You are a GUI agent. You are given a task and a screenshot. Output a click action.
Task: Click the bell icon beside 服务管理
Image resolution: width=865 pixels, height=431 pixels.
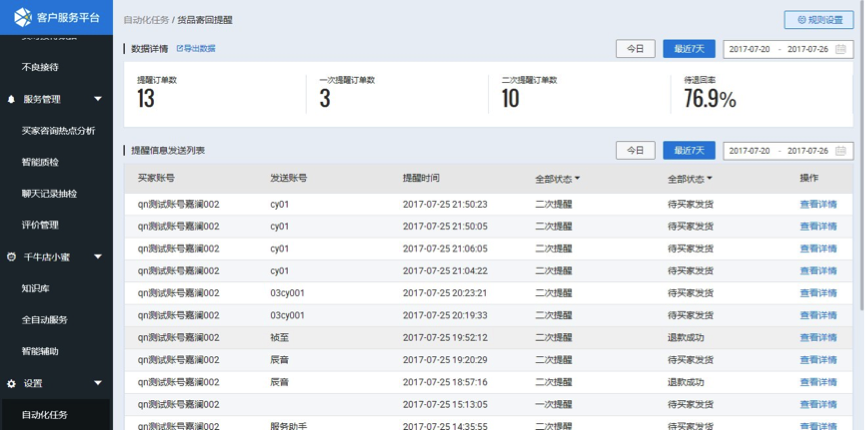[x=11, y=99]
